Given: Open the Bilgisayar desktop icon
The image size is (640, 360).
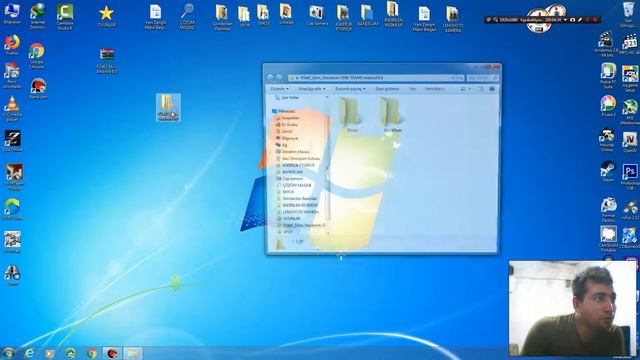Looking at the screenshot, I should coord(12,13).
